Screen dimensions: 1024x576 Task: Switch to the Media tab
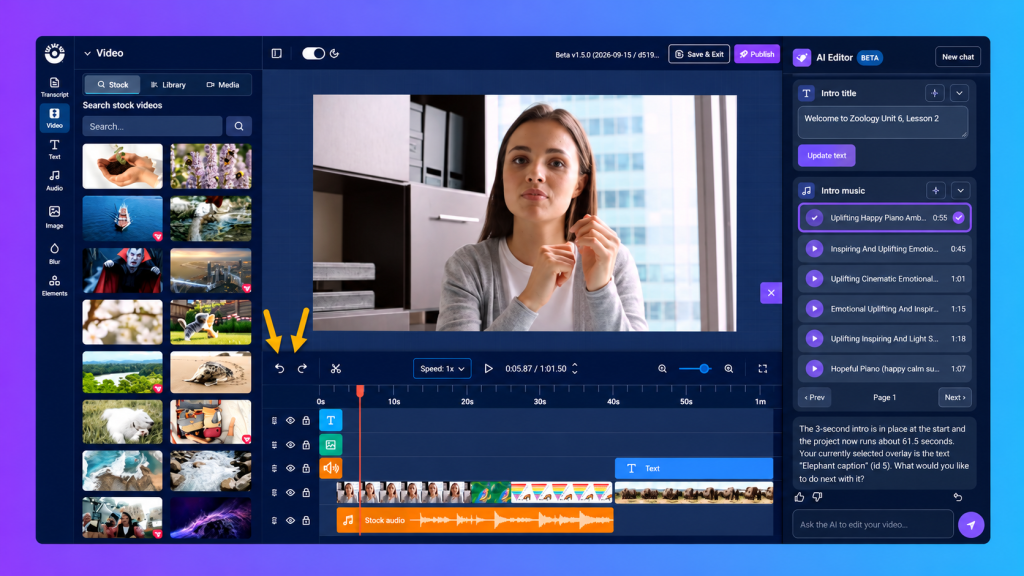(x=223, y=85)
